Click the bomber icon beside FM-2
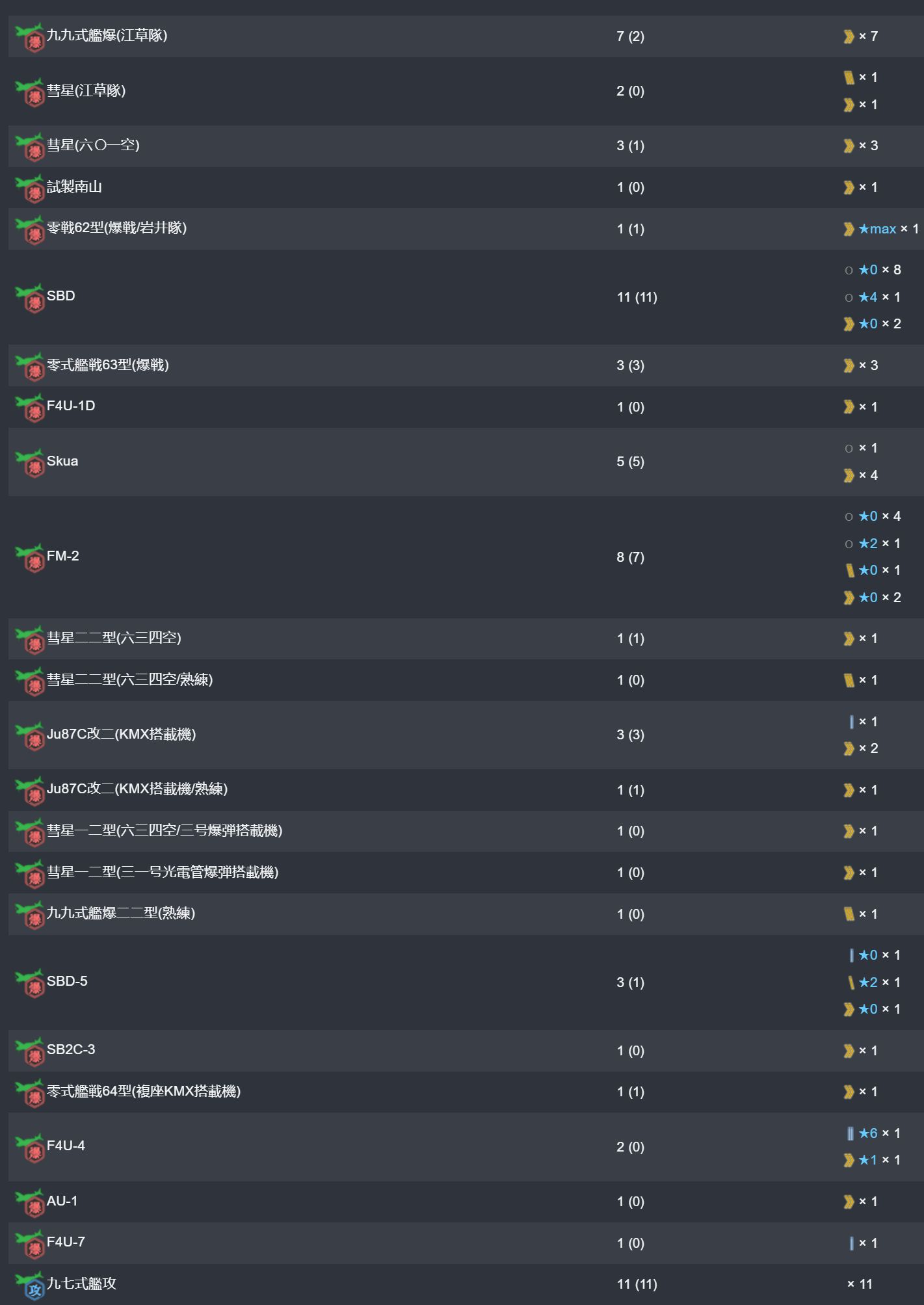This screenshot has width=924, height=1305. pyautogui.click(x=30, y=558)
